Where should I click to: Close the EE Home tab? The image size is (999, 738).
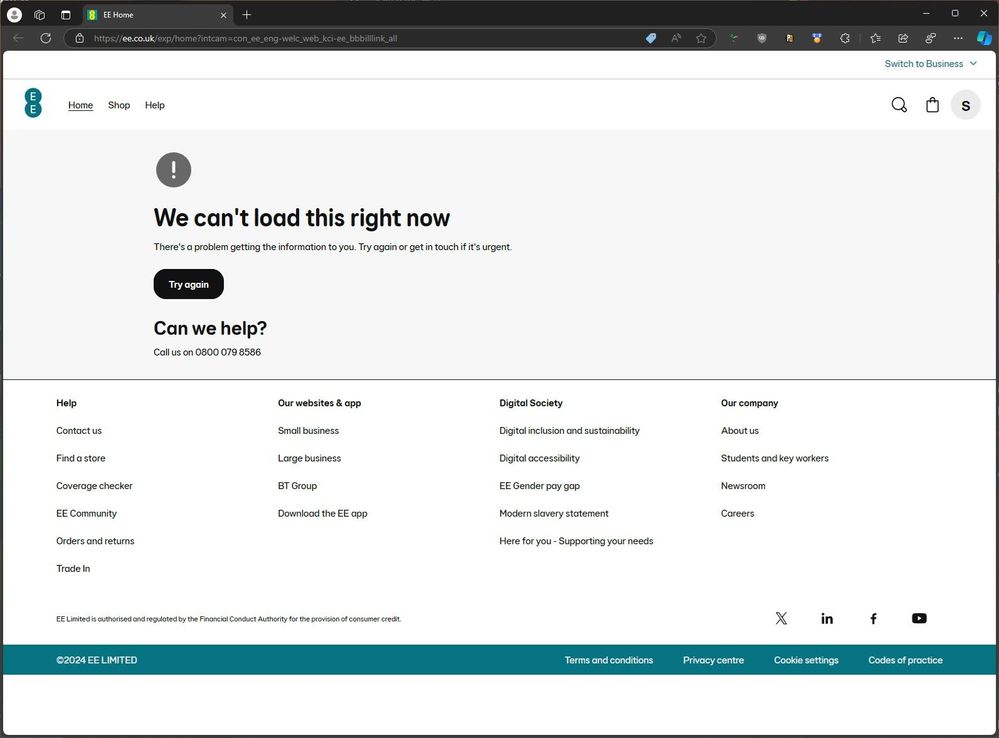click(223, 15)
